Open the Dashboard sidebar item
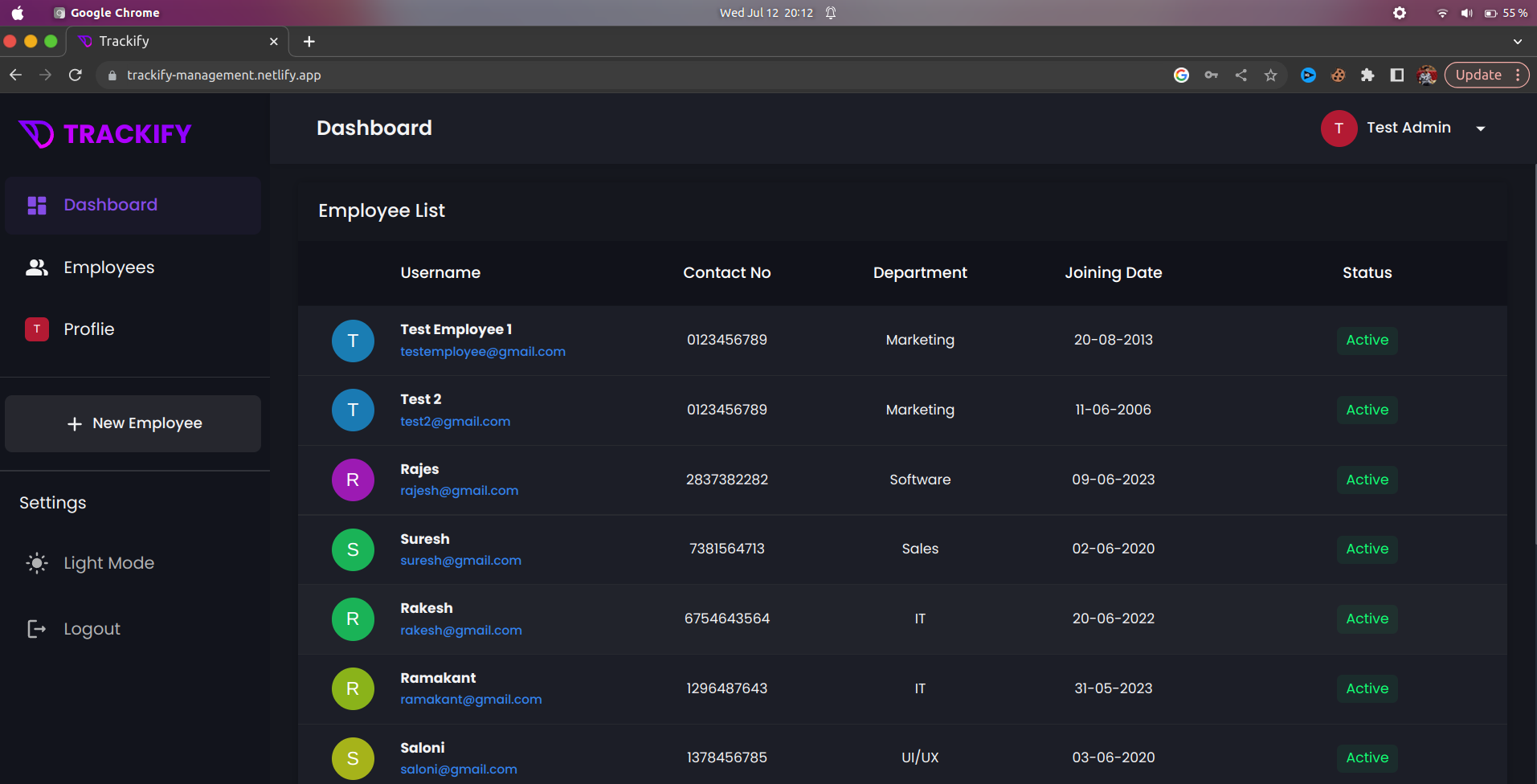Screen dimensions: 1537x784 click(133, 206)
